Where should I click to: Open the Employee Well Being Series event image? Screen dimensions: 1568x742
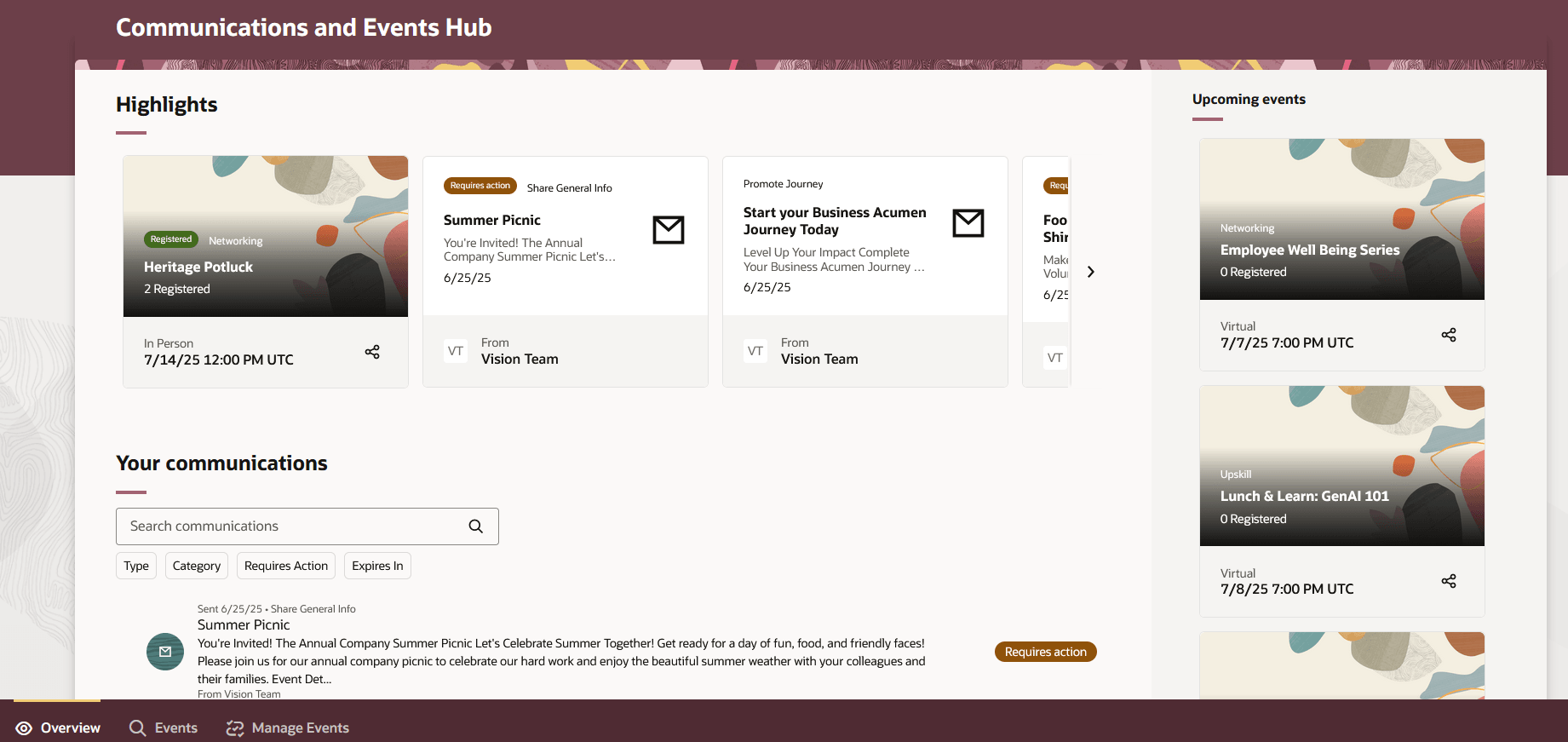coord(1342,219)
